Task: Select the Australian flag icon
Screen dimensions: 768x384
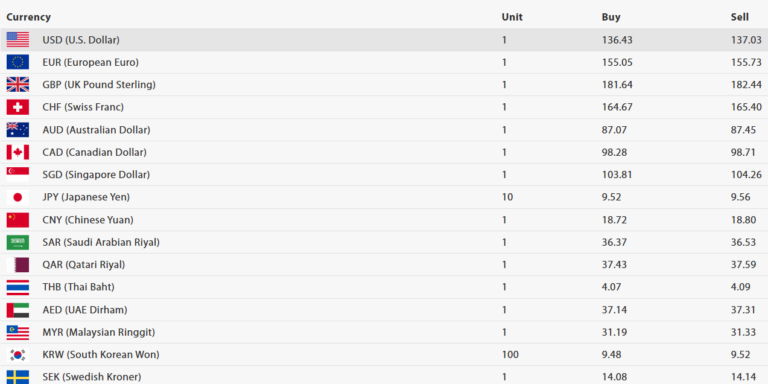Action: (18, 130)
